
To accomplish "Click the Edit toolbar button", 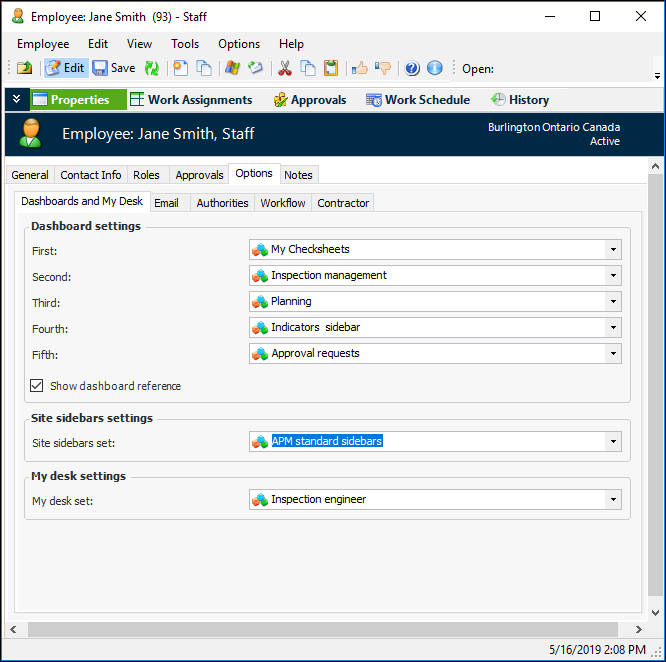I will coord(65,68).
